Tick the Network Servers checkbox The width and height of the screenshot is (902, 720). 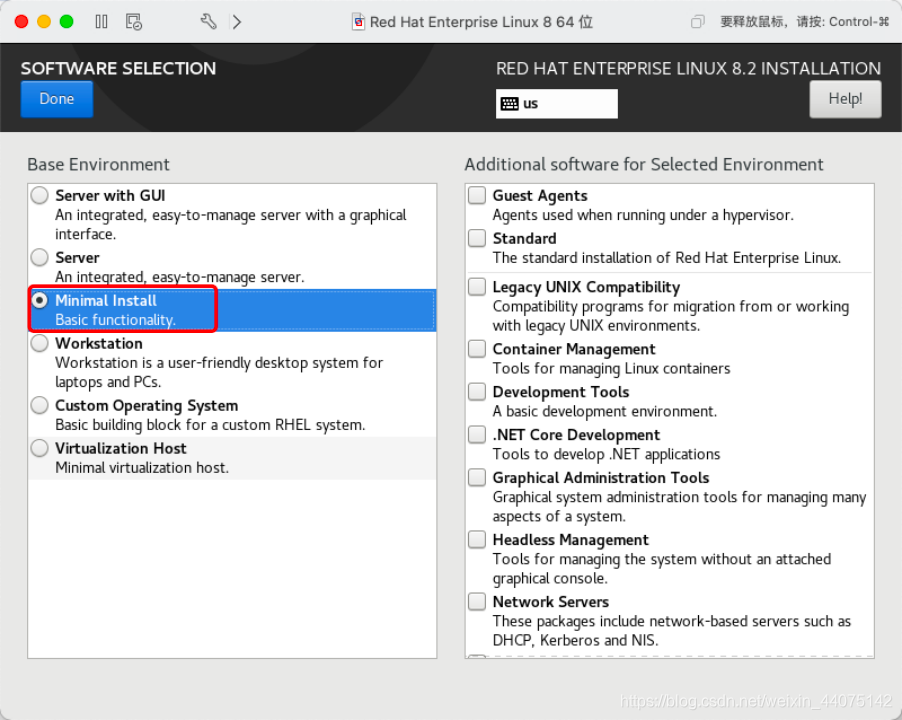coord(477,602)
